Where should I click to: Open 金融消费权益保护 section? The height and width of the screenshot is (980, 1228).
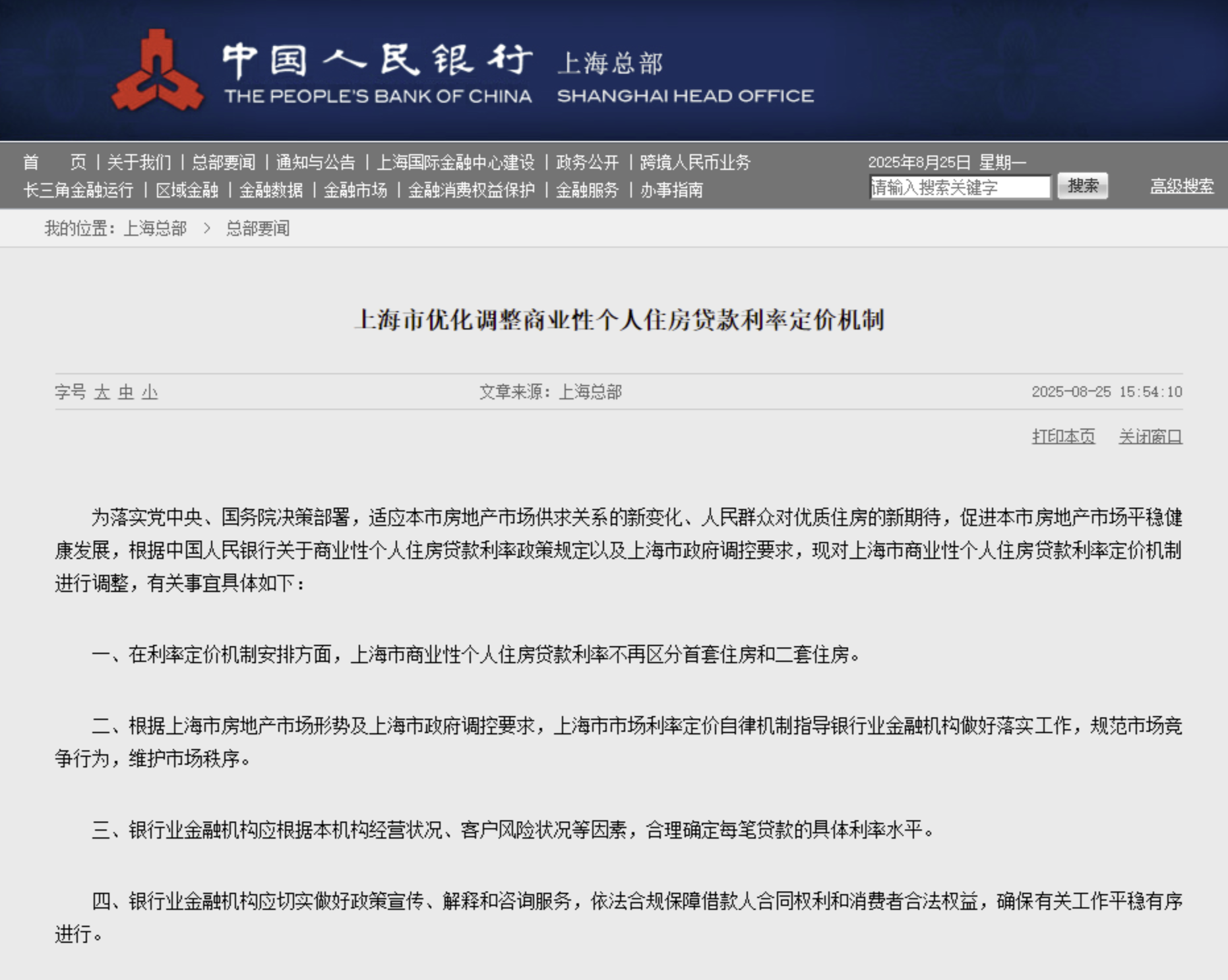[x=472, y=191]
